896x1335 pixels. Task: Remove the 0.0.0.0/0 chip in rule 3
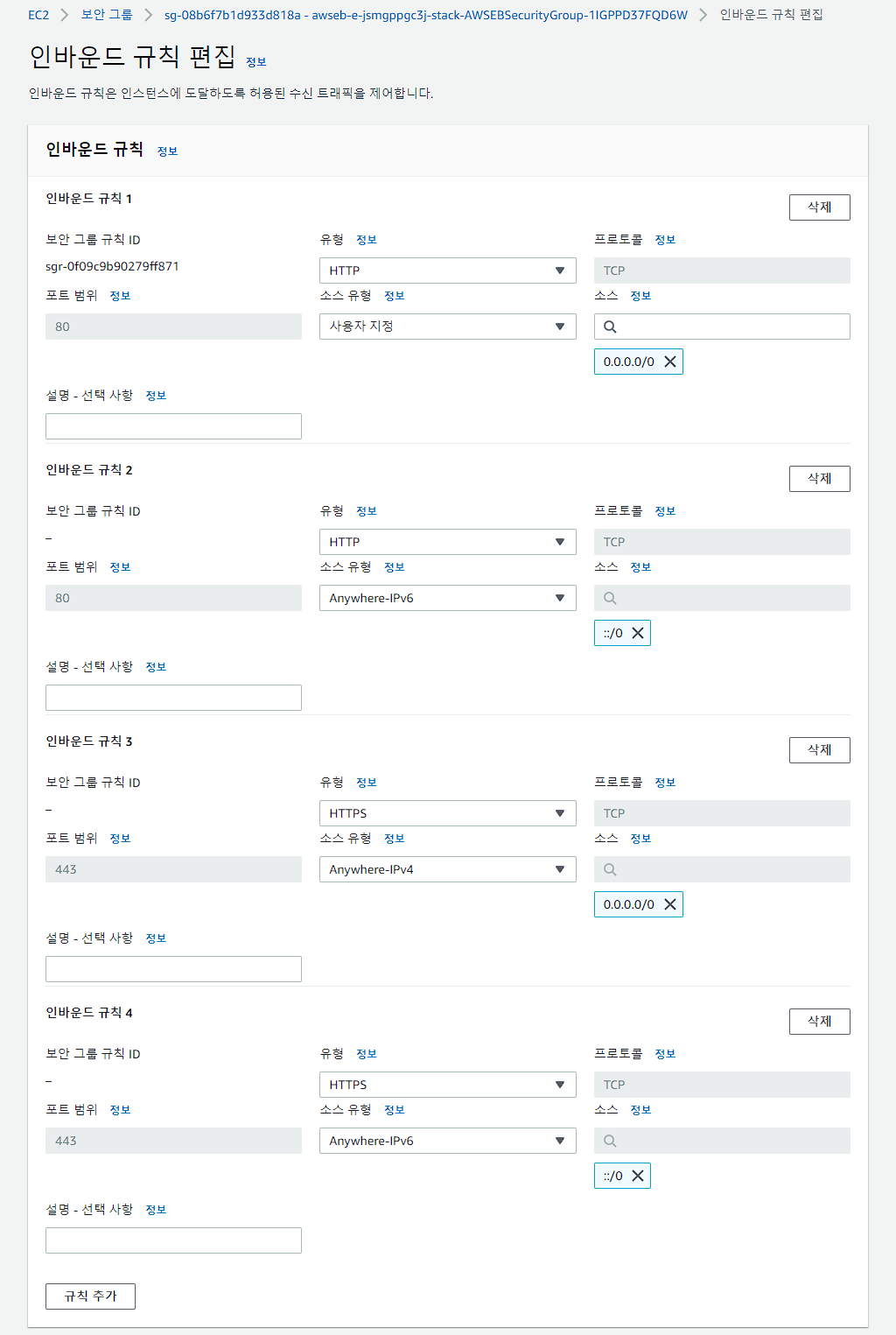pos(670,904)
